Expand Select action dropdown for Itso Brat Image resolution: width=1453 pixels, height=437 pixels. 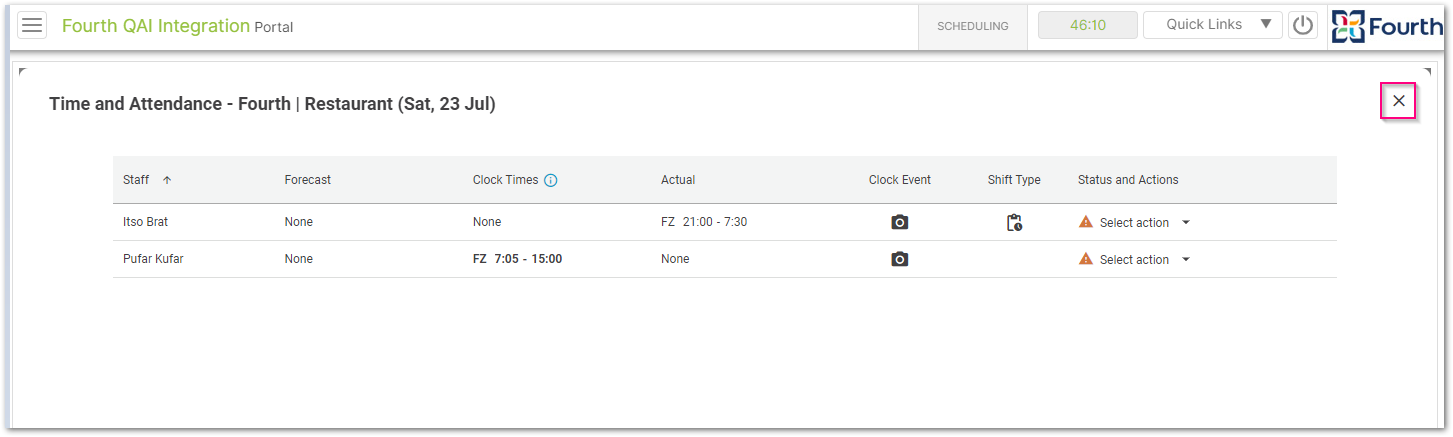coord(1186,223)
